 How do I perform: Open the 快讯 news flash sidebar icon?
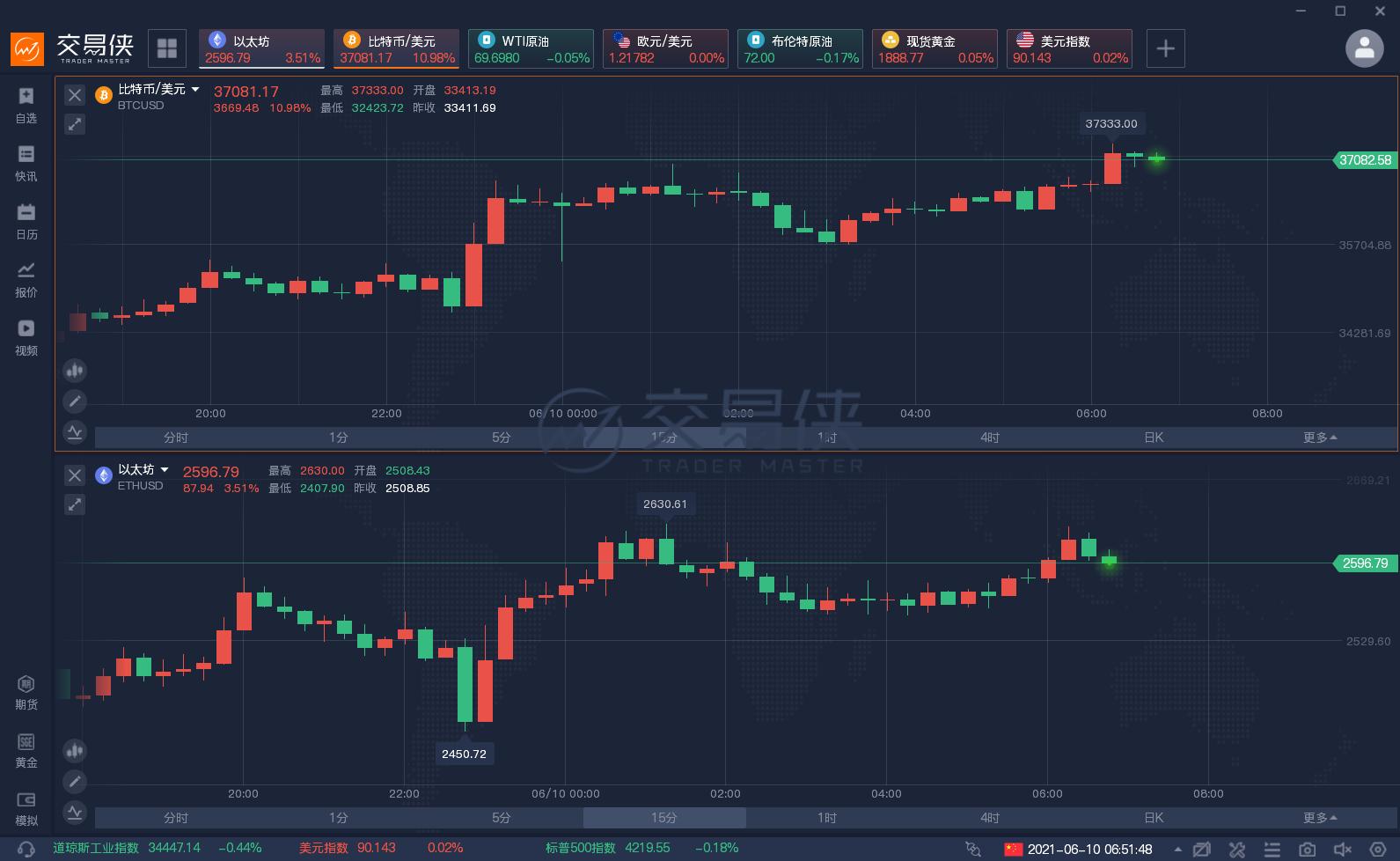click(x=26, y=163)
